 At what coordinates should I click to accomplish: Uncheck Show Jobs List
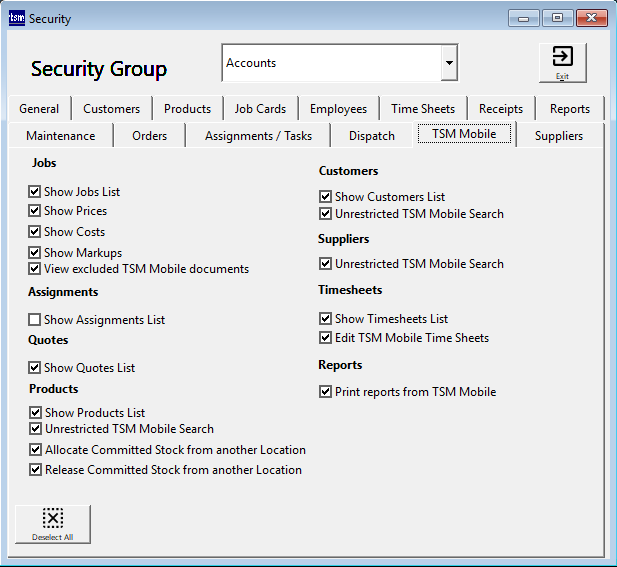click(34, 192)
